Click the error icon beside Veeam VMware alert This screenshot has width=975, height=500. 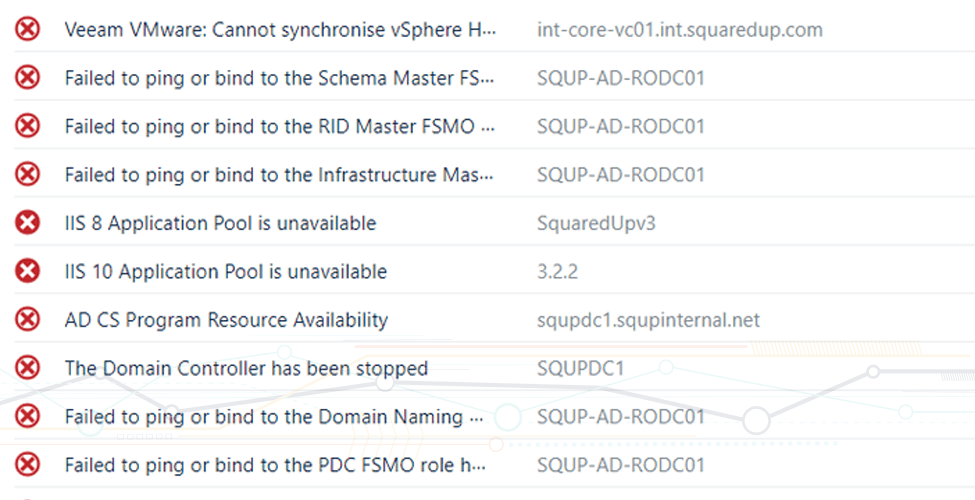tap(28, 29)
